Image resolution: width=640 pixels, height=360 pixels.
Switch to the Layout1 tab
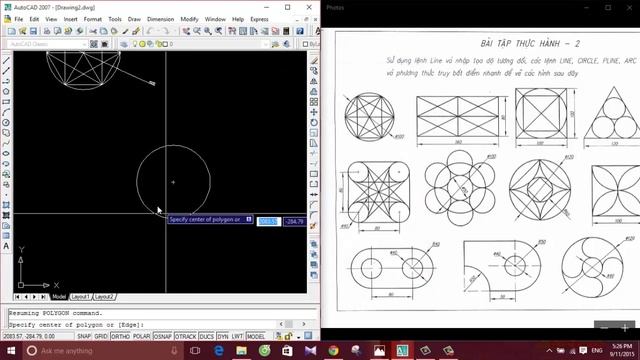80,297
